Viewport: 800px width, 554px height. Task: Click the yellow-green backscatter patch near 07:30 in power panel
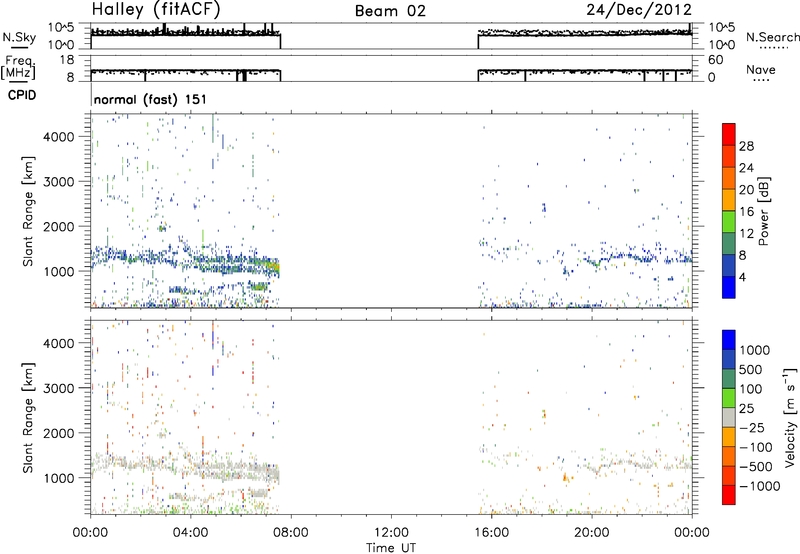point(274,266)
